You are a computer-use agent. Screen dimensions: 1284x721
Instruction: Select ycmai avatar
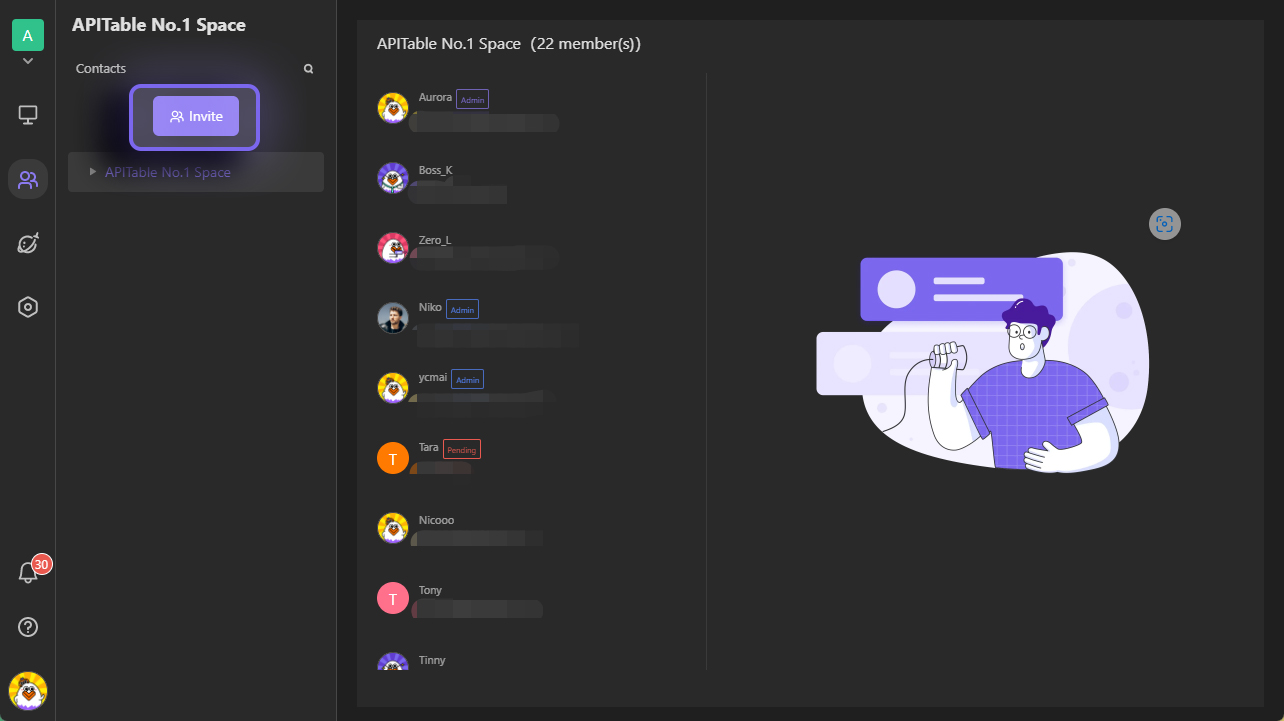[393, 388]
